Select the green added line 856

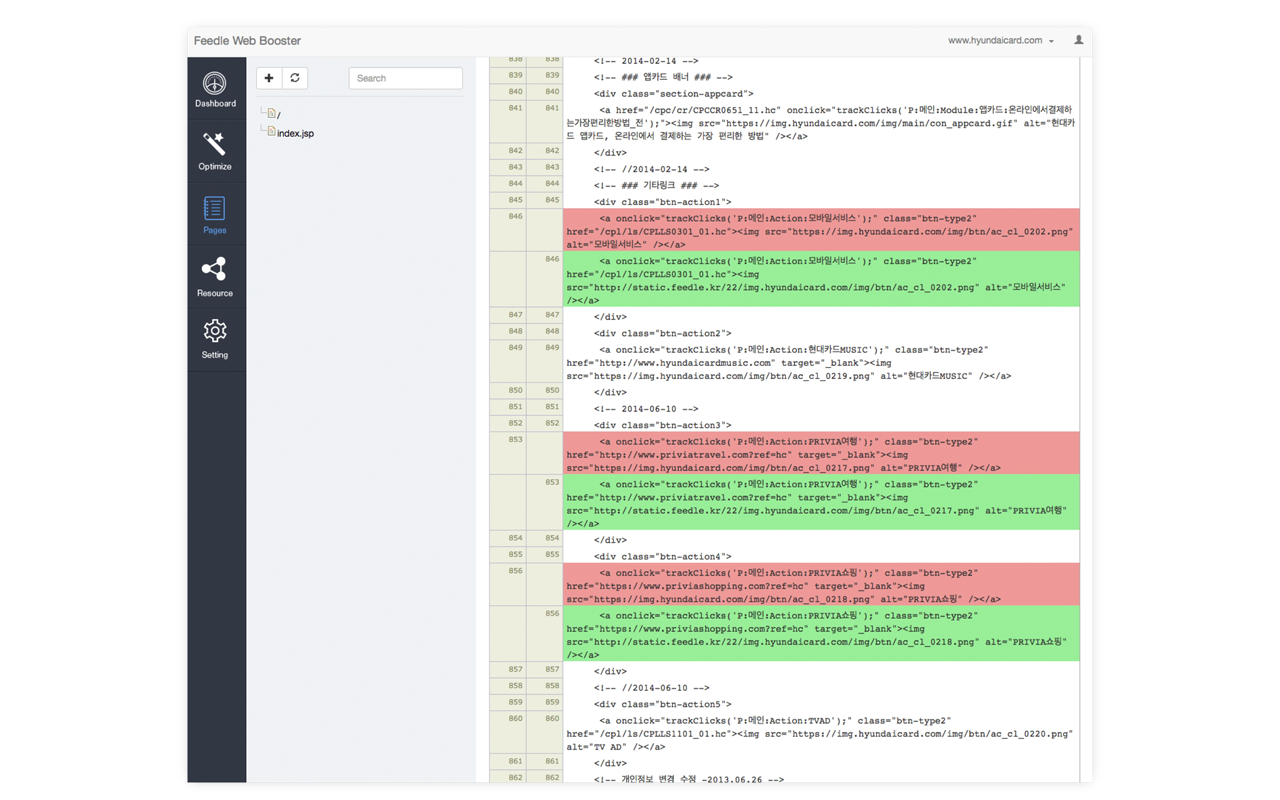point(820,635)
